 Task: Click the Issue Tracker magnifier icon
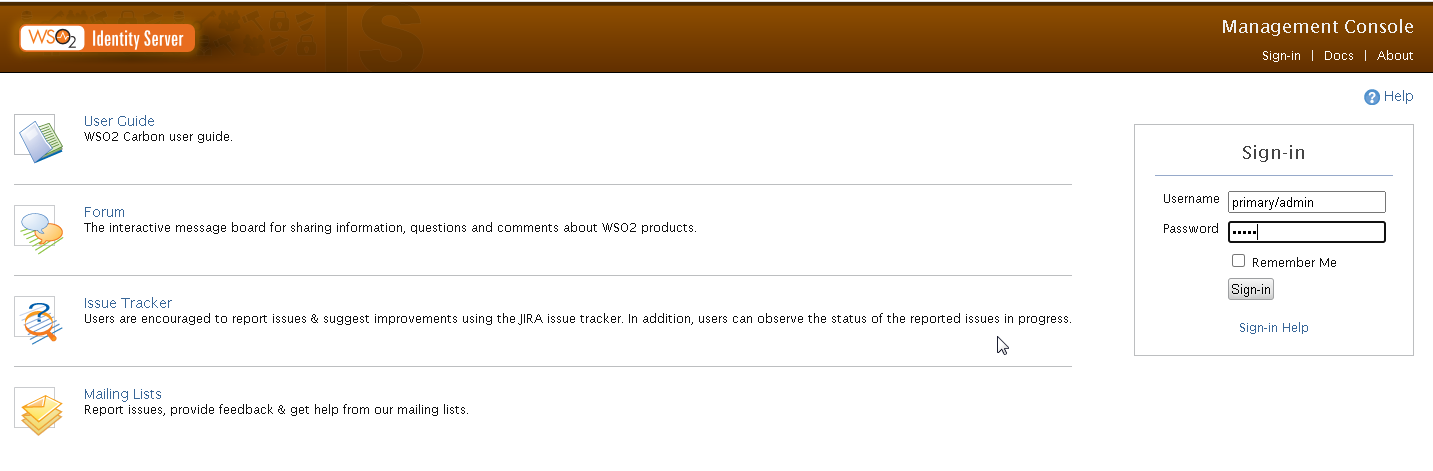click(39, 320)
